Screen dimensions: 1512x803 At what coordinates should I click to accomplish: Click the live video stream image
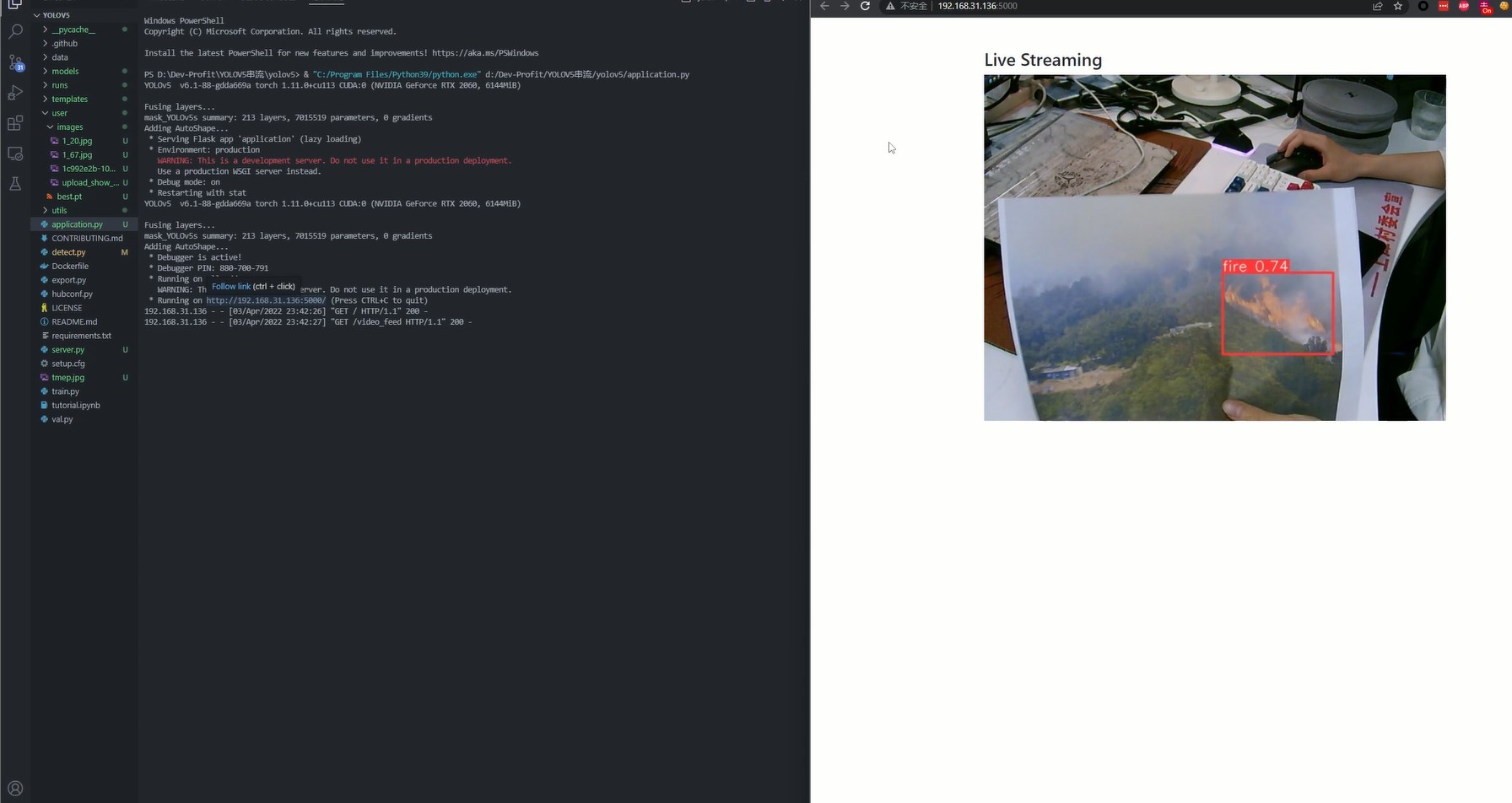[1214, 247]
